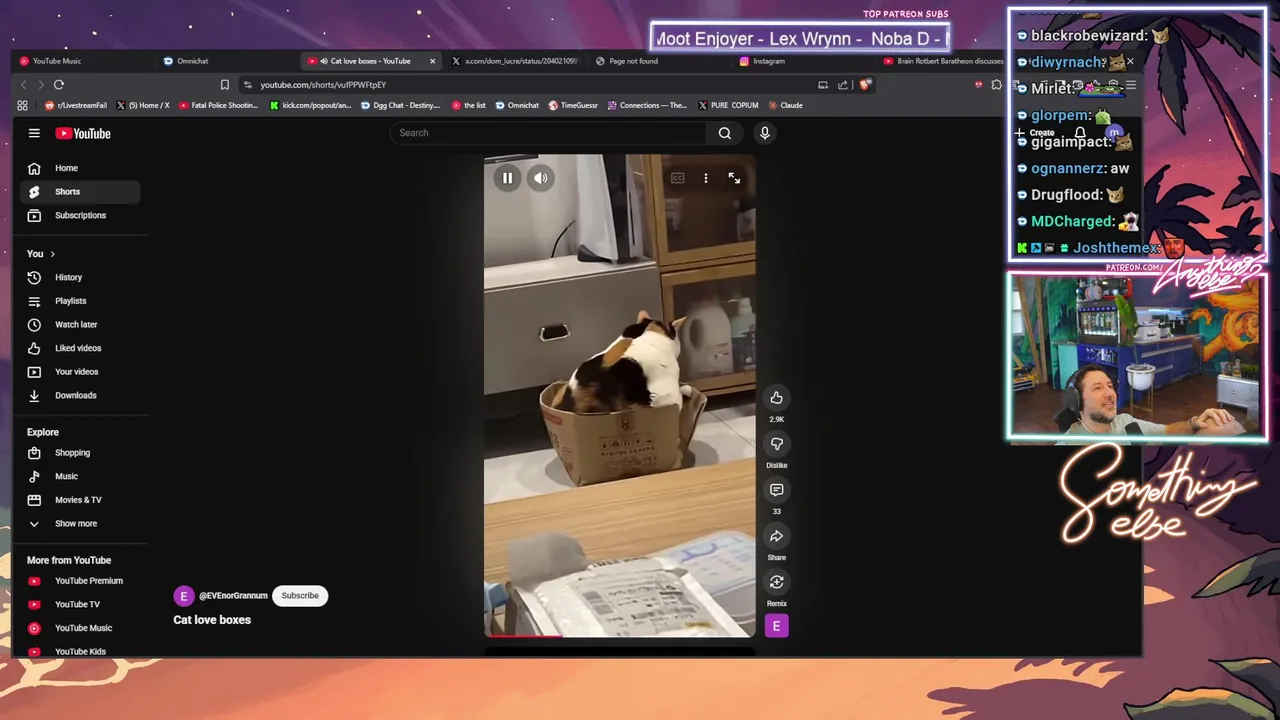1280x720 pixels.
Task: Open YouTube Kids link
Action: click(x=80, y=651)
